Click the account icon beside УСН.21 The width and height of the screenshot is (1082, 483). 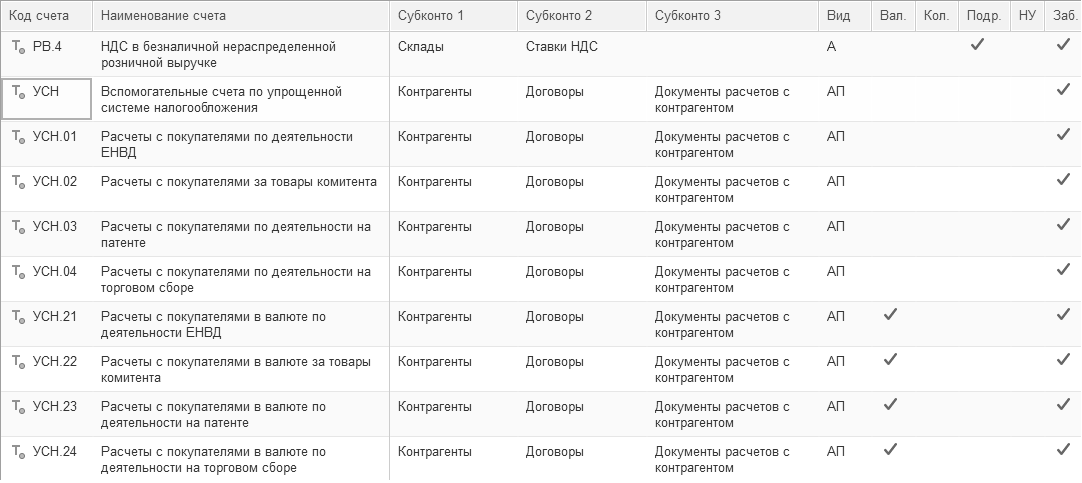(x=18, y=317)
